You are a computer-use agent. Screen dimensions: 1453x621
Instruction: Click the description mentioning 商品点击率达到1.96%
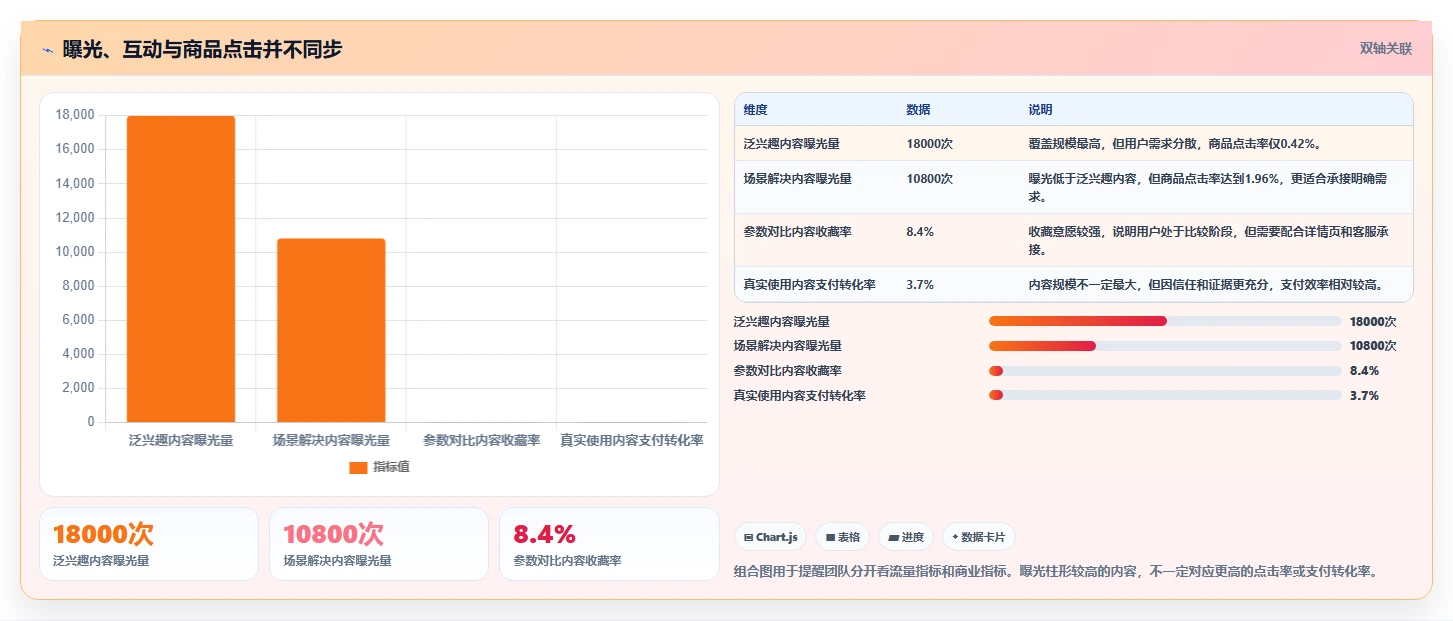click(x=1207, y=188)
